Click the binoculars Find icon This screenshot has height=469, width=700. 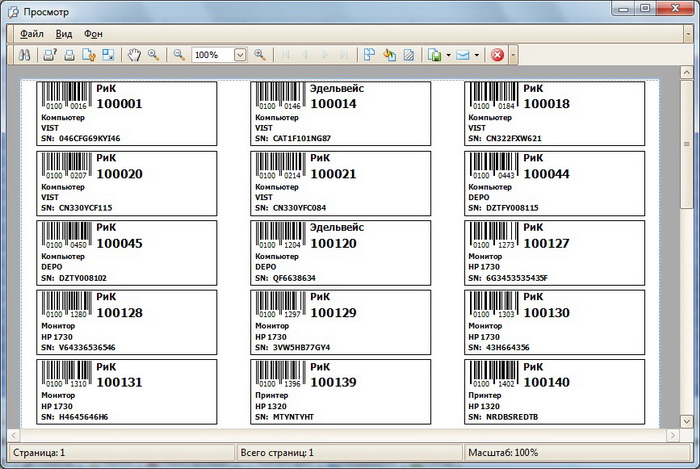point(25,55)
